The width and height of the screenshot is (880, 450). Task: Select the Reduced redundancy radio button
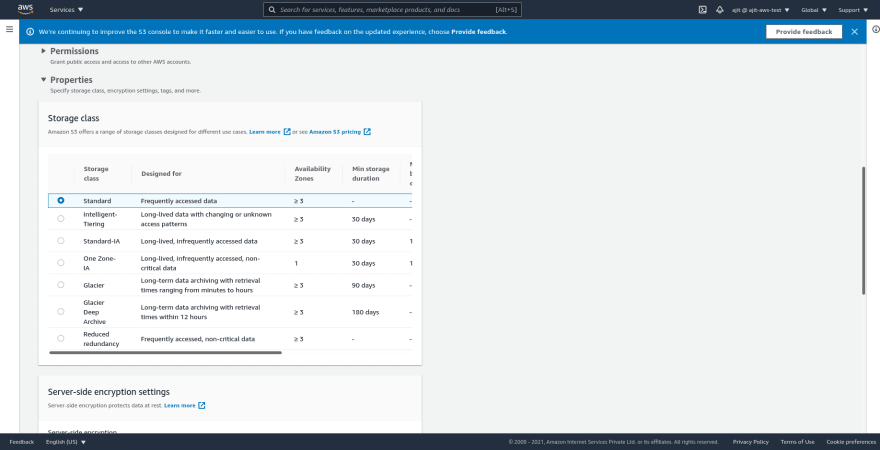(x=61, y=338)
